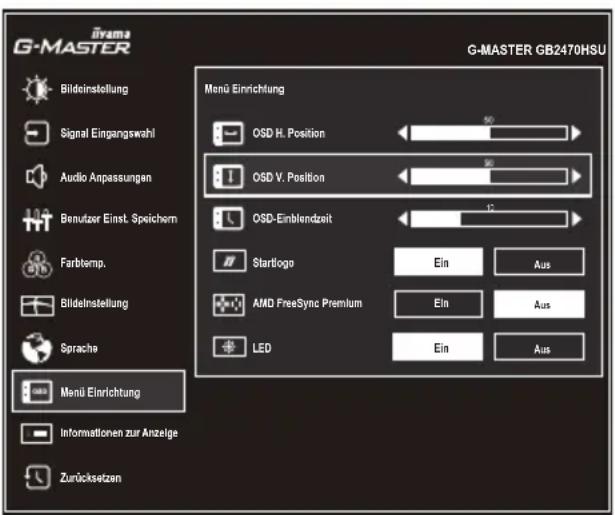Open the Signal Eingangswahl menu label
Image resolution: width=615 pixels, height=515 pixels.
107,133
